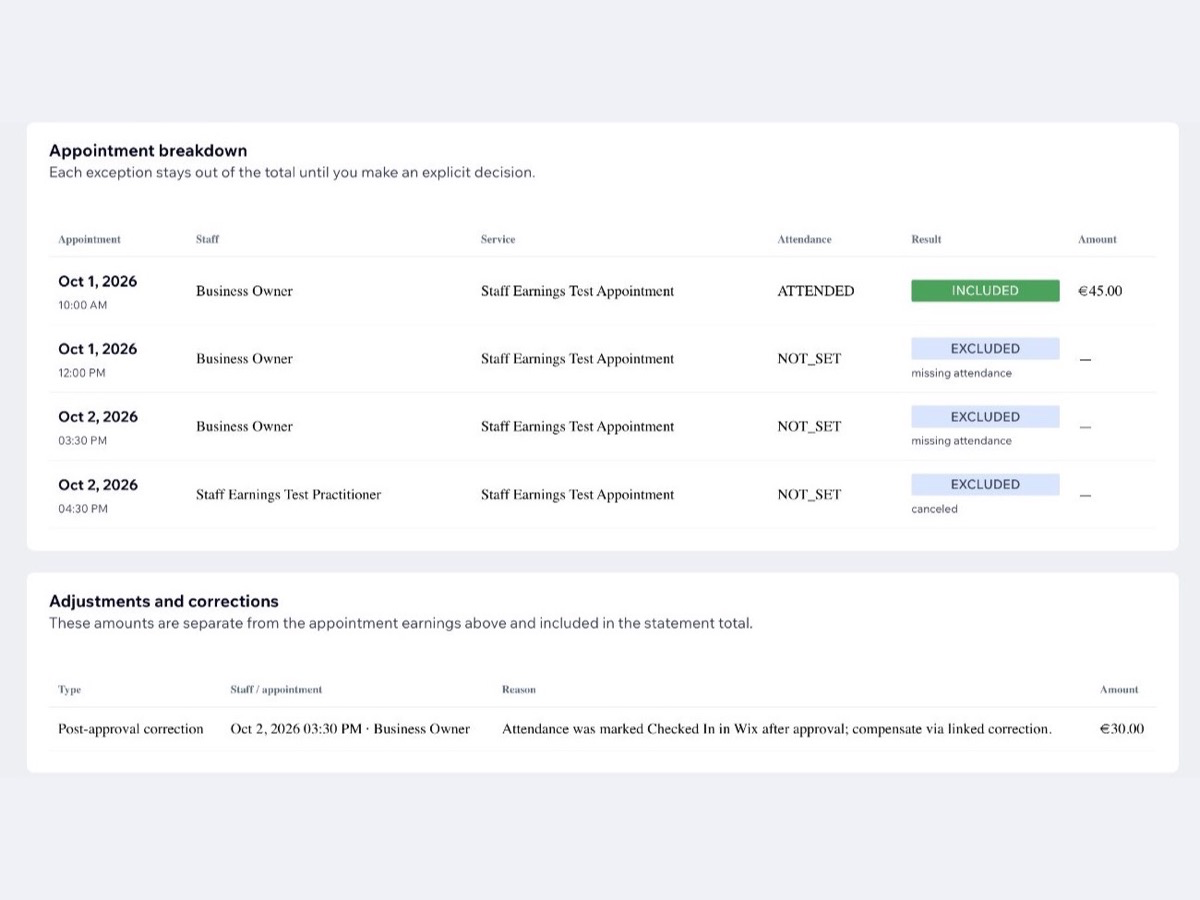Click the Appointment column header
1200x900 pixels.
89,240
